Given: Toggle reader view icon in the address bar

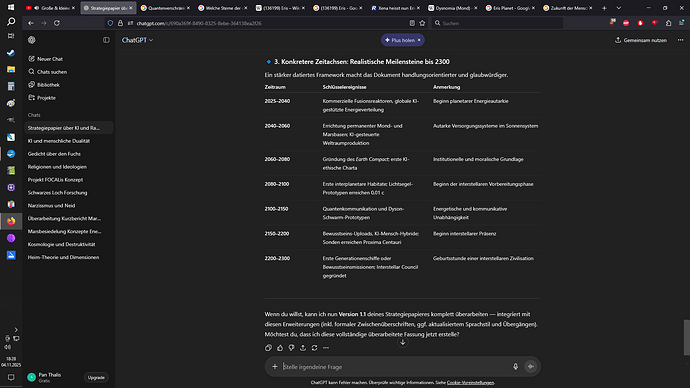Looking at the screenshot, I should pos(412,23).
